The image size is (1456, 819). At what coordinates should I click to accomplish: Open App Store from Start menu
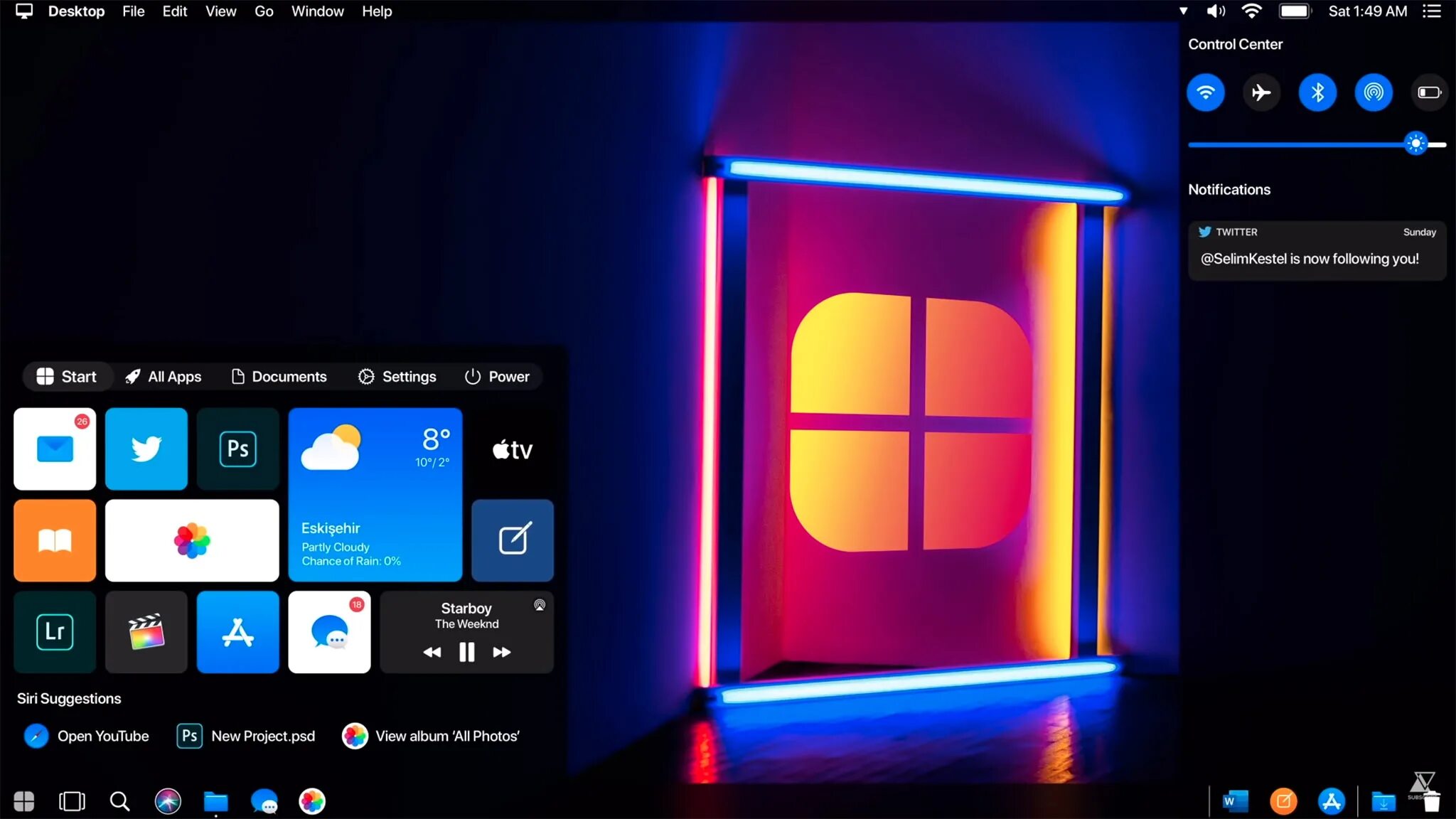point(237,631)
